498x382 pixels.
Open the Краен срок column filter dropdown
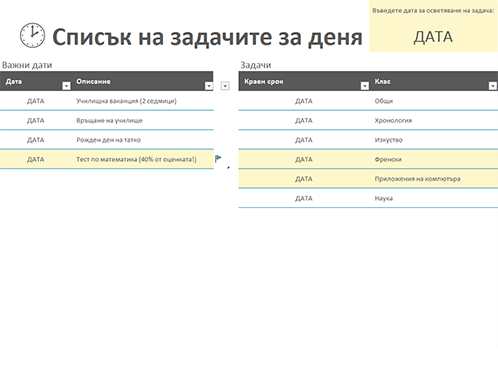coord(365,86)
